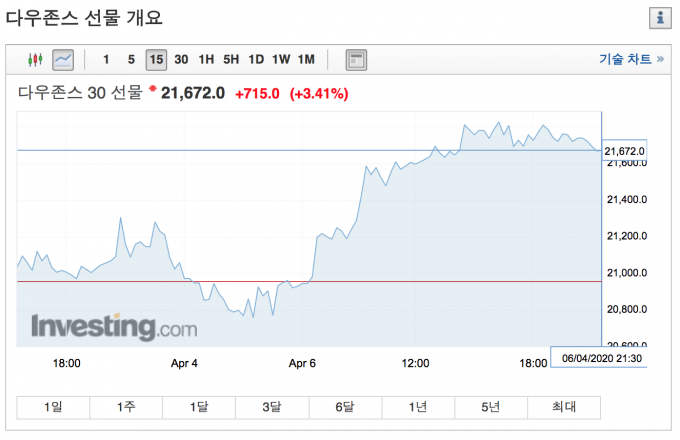Open the news panel layout icon
The width and height of the screenshot is (680, 440).
356,60
